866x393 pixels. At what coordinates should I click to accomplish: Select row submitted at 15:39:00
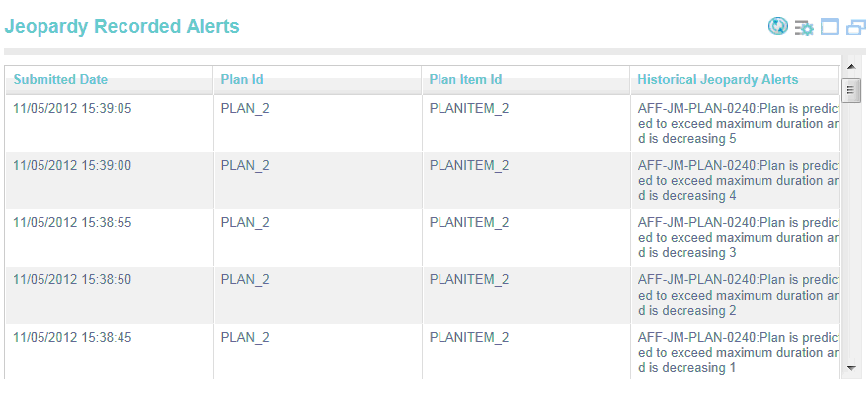point(422,180)
